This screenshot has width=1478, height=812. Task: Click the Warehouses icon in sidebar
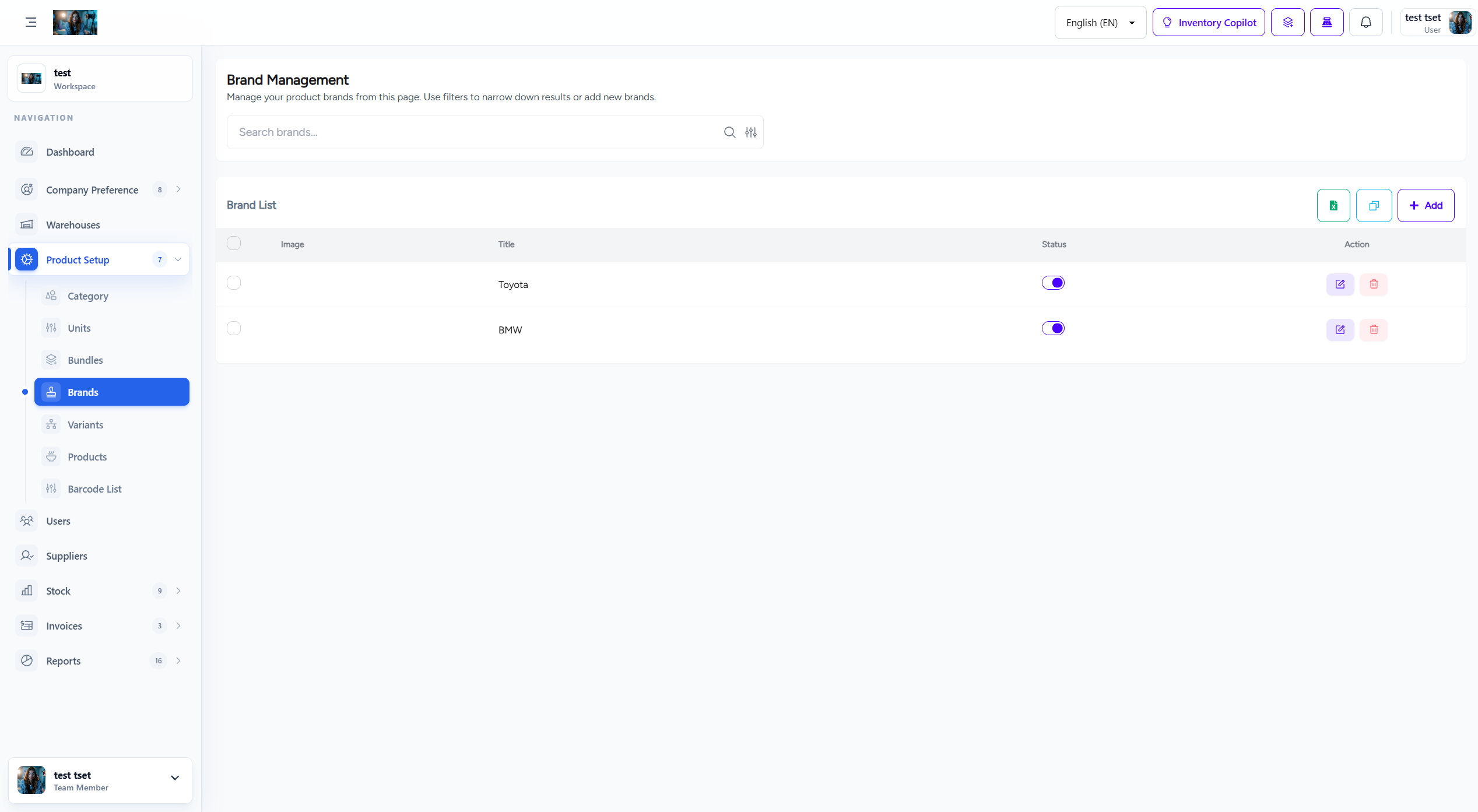click(x=27, y=224)
